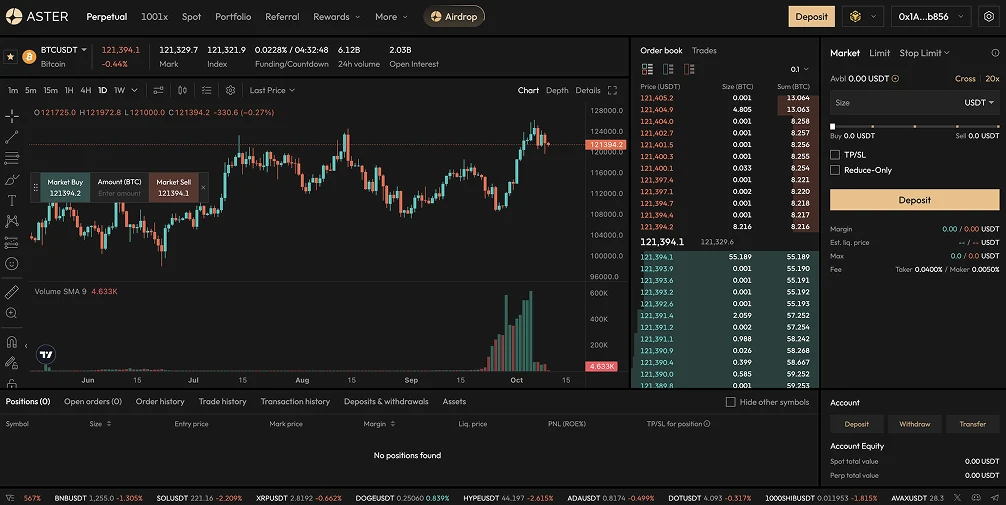Open the Size unit USDT dropdown
This screenshot has width=1006, height=505.
click(979, 103)
